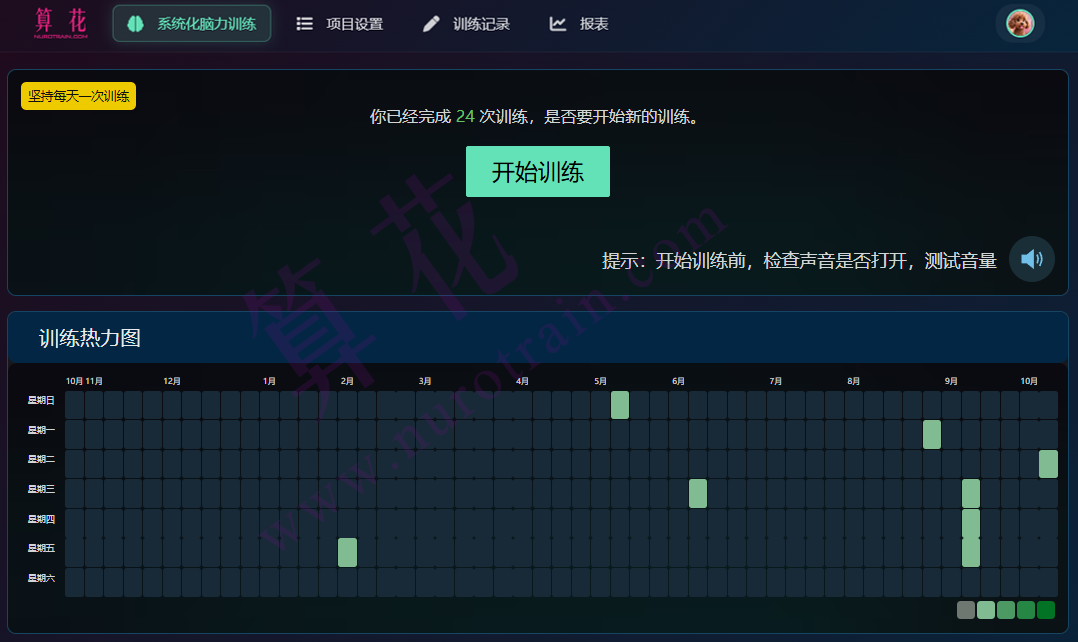1078x642 pixels.
Task: Click the 开始训练 button
Action: point(537,171)
